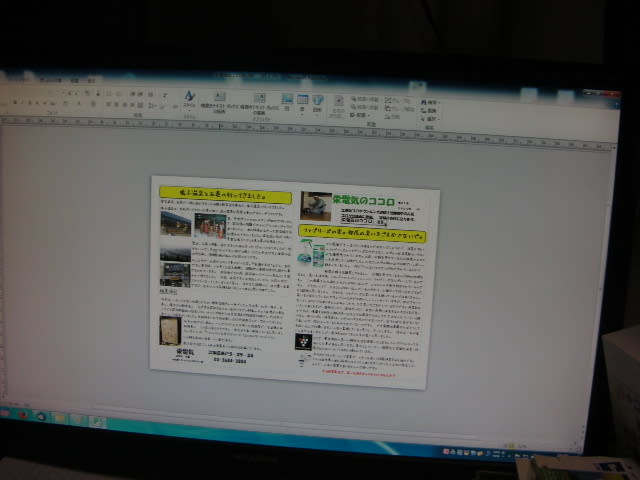Select the crouching man photo beside the title

coord(316,206)
